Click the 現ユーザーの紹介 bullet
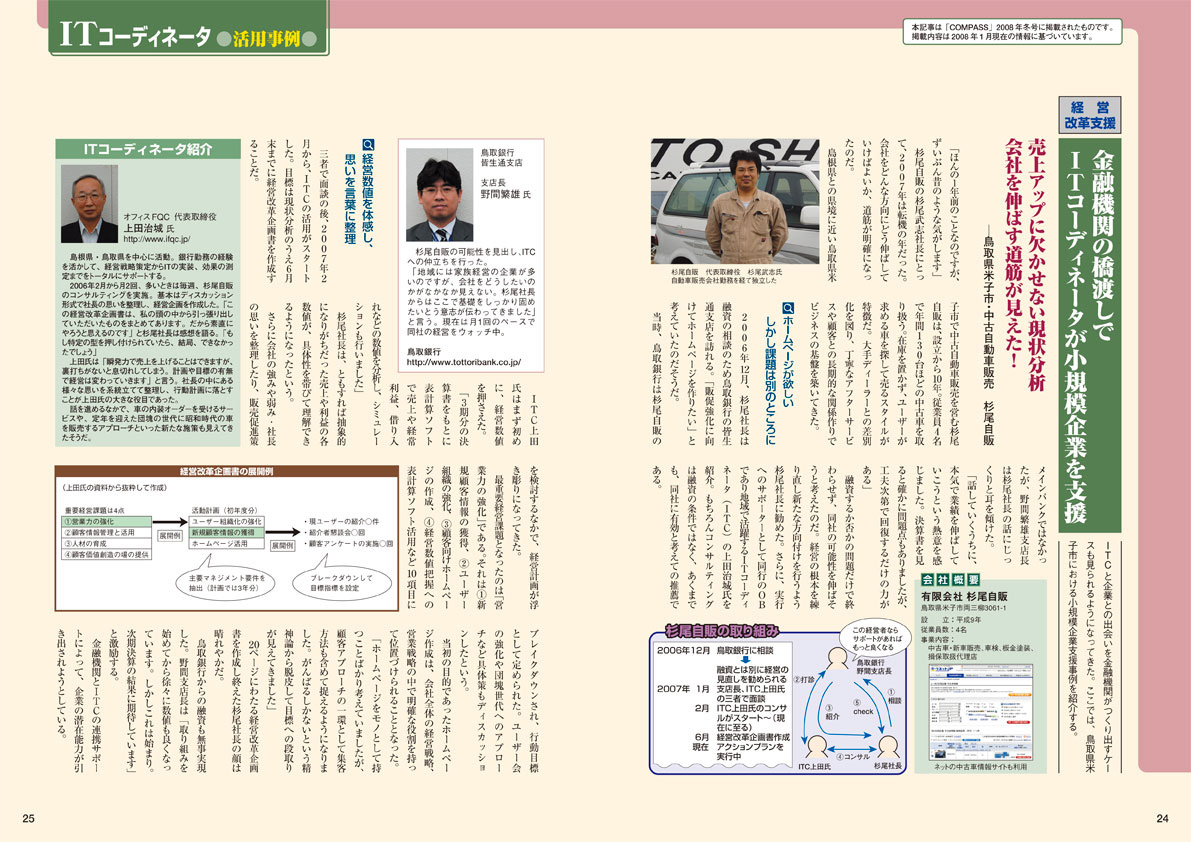 tap(342, 522)
